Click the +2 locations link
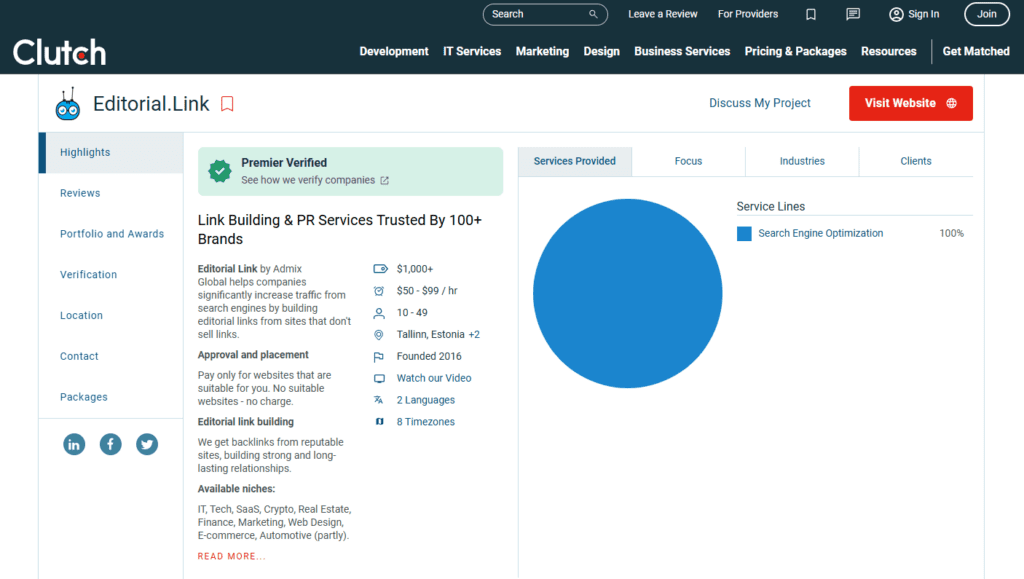This screenshot has height=579, width=1024. (x=474, y=334)
